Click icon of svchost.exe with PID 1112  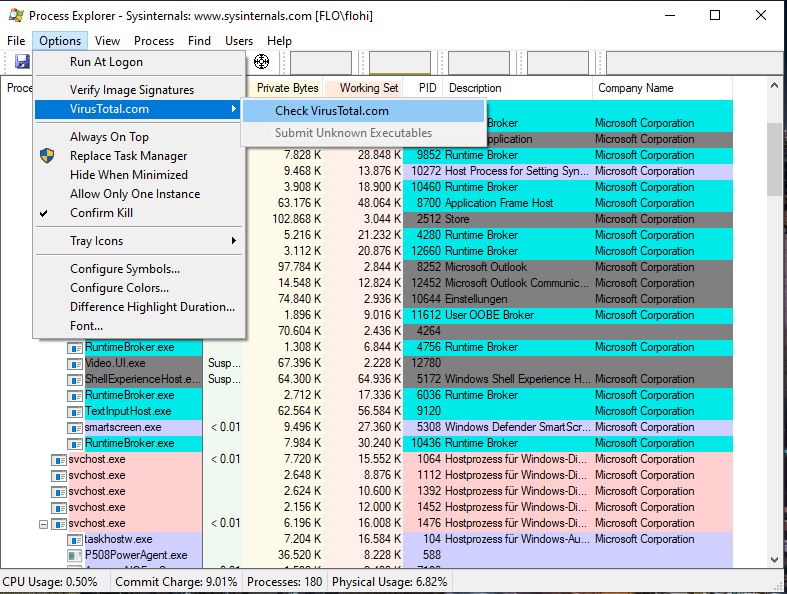[x=59, y=476]
